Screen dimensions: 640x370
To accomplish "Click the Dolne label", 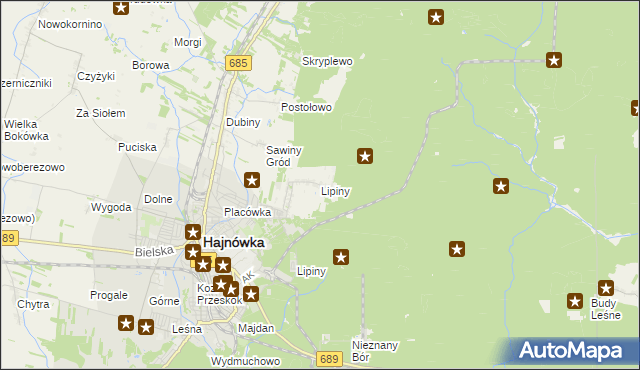I will click(x=158, y=199).
